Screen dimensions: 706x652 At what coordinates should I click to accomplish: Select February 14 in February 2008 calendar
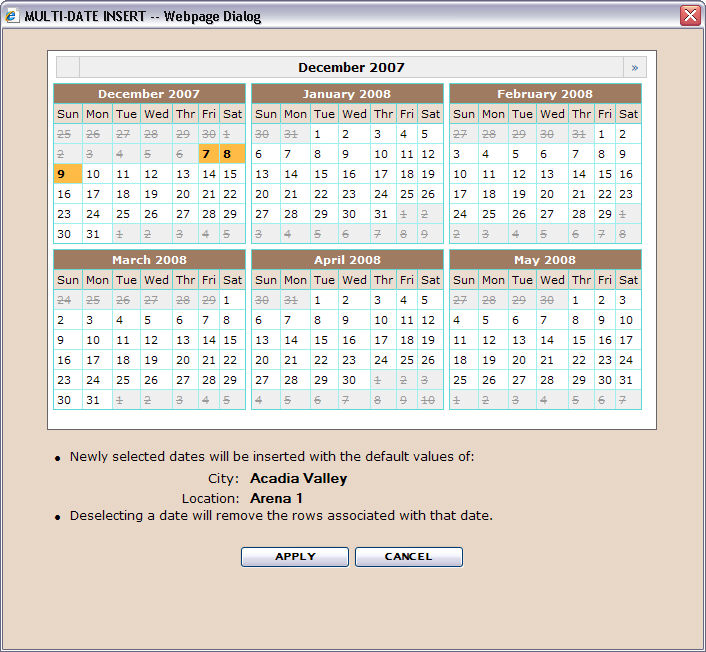(581, 174)
